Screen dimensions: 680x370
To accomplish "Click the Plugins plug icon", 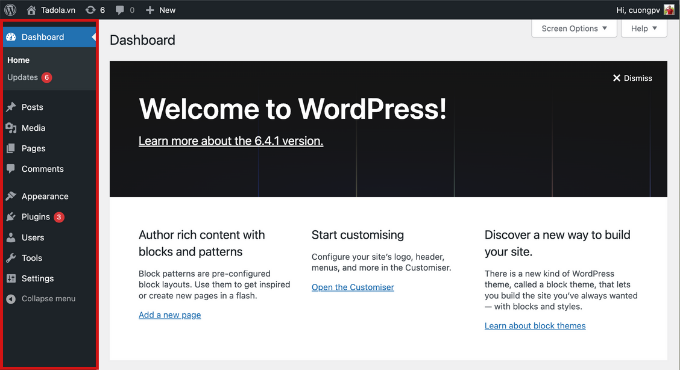I will pyautogui.click(x=11, y=216).
